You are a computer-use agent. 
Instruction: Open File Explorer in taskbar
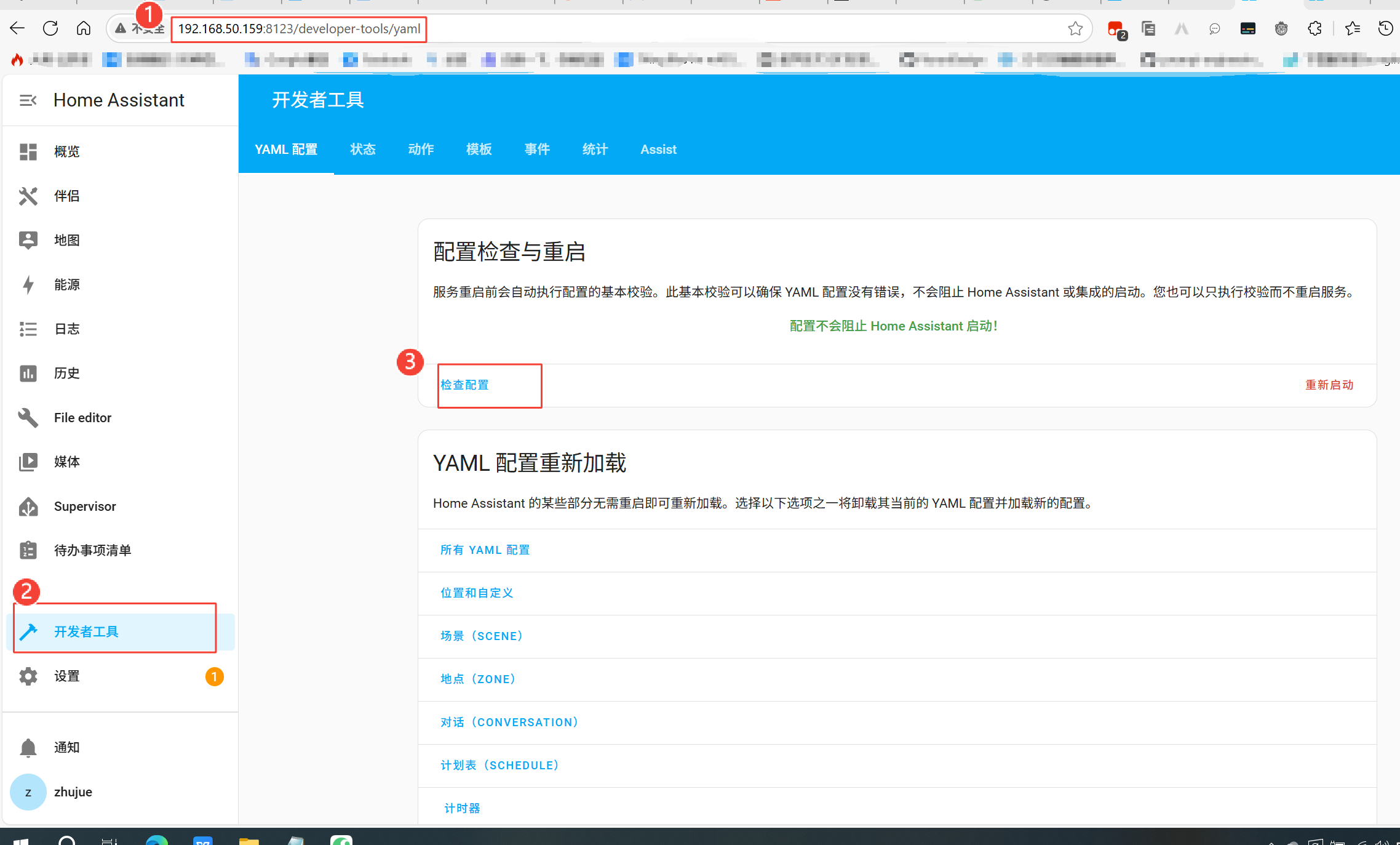click(x=249, y=840)
